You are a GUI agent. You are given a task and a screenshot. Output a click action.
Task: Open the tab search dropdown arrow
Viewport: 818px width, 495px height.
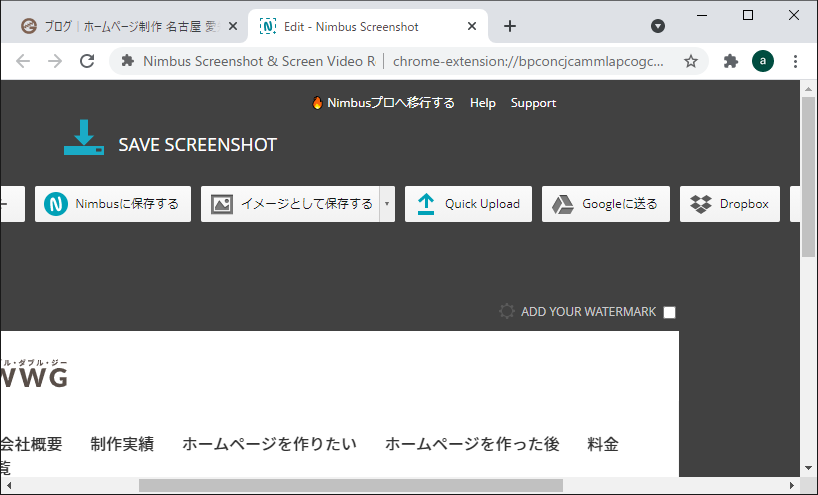click(x=658, y=26)
